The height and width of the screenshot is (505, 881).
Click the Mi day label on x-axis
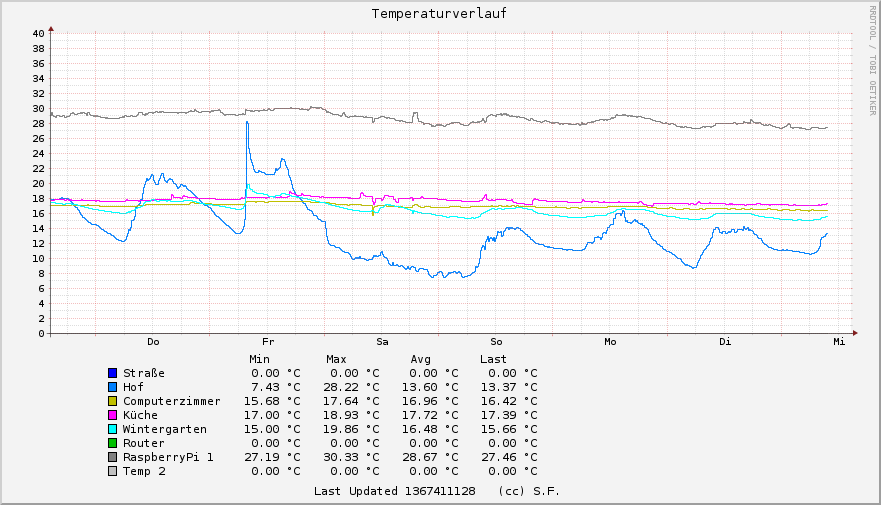[x=839, y=342]
